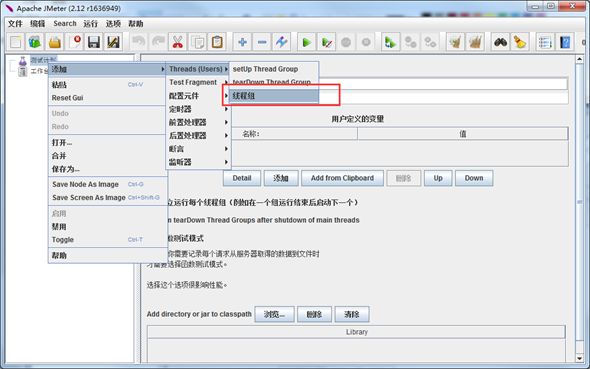590x369 pixels.
Task: Choose 打开... in the context menu
Action: coord(107,143)
